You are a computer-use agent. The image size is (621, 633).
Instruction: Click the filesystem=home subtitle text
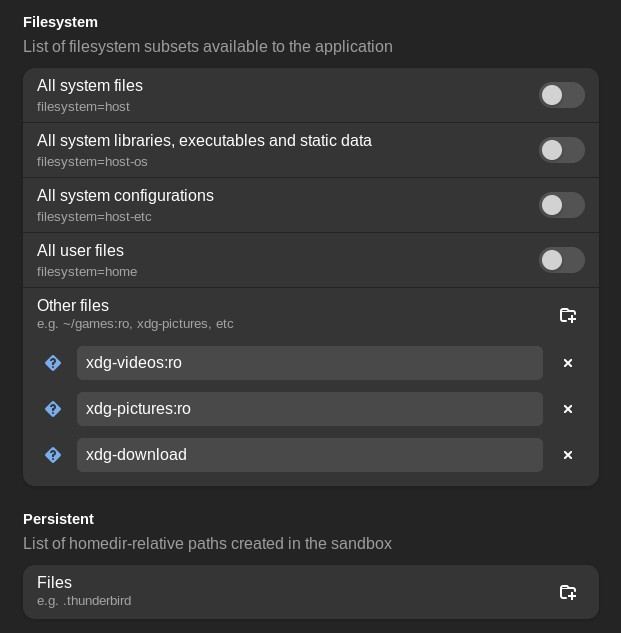coord(87,272)
